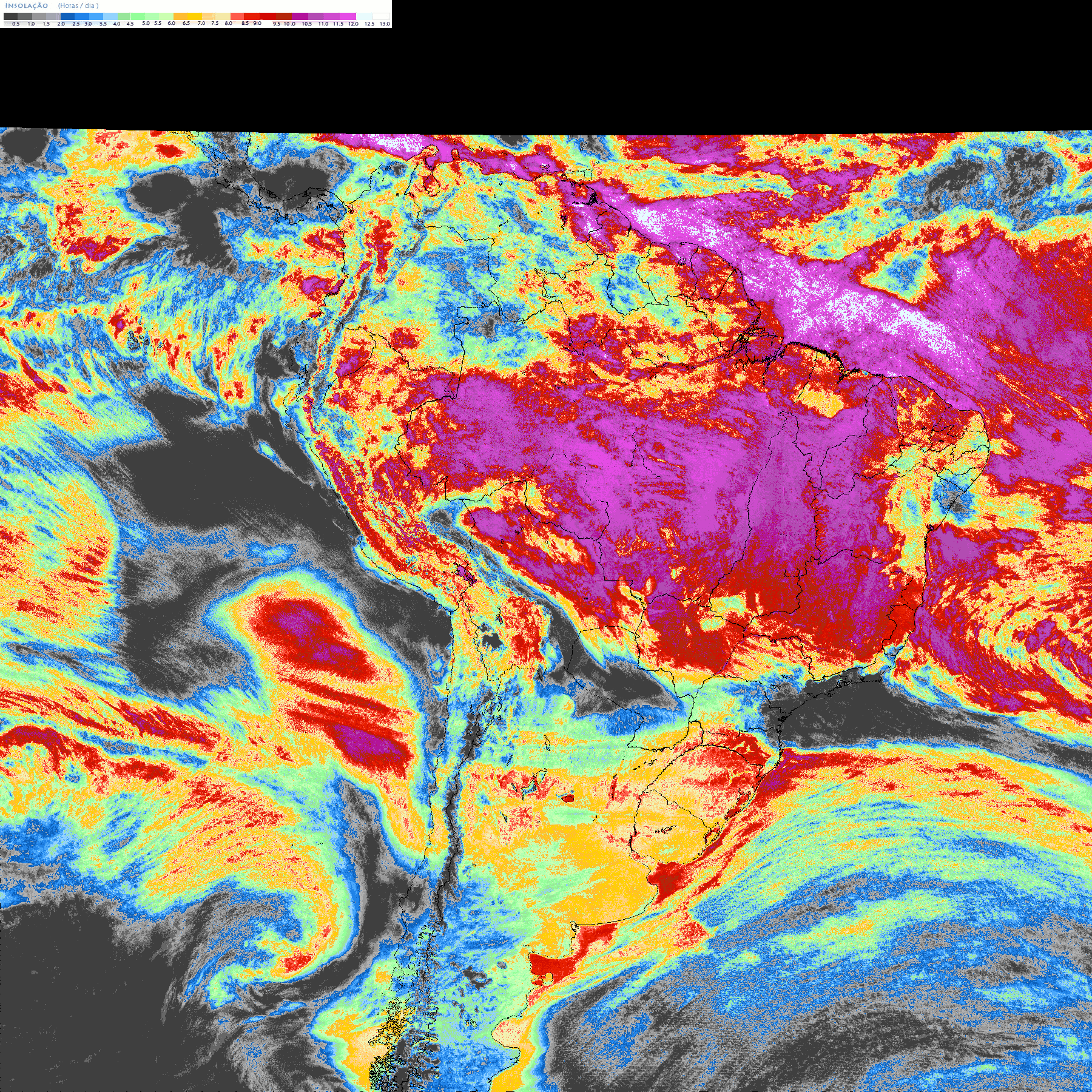Select the violet swatch between 10.5 and 11.0
The width and height of the screenshot is (1092, 1092).
(315, 16)
